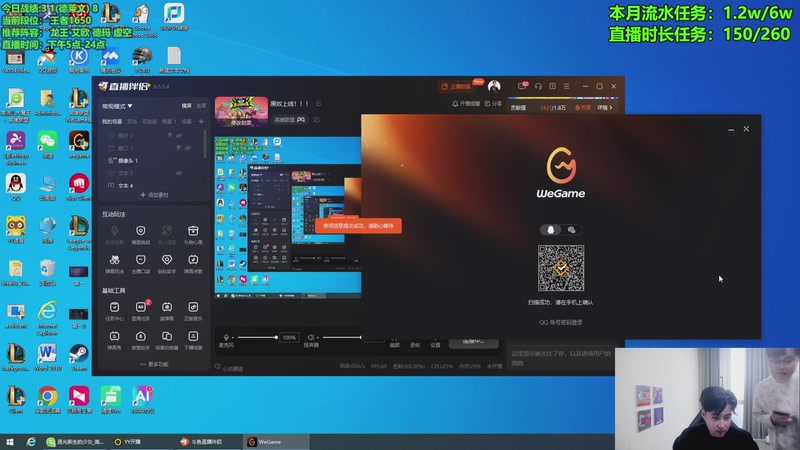800x450 pixels.
Task: Click the headset support icon in the title bar
Action: point(538,86)
